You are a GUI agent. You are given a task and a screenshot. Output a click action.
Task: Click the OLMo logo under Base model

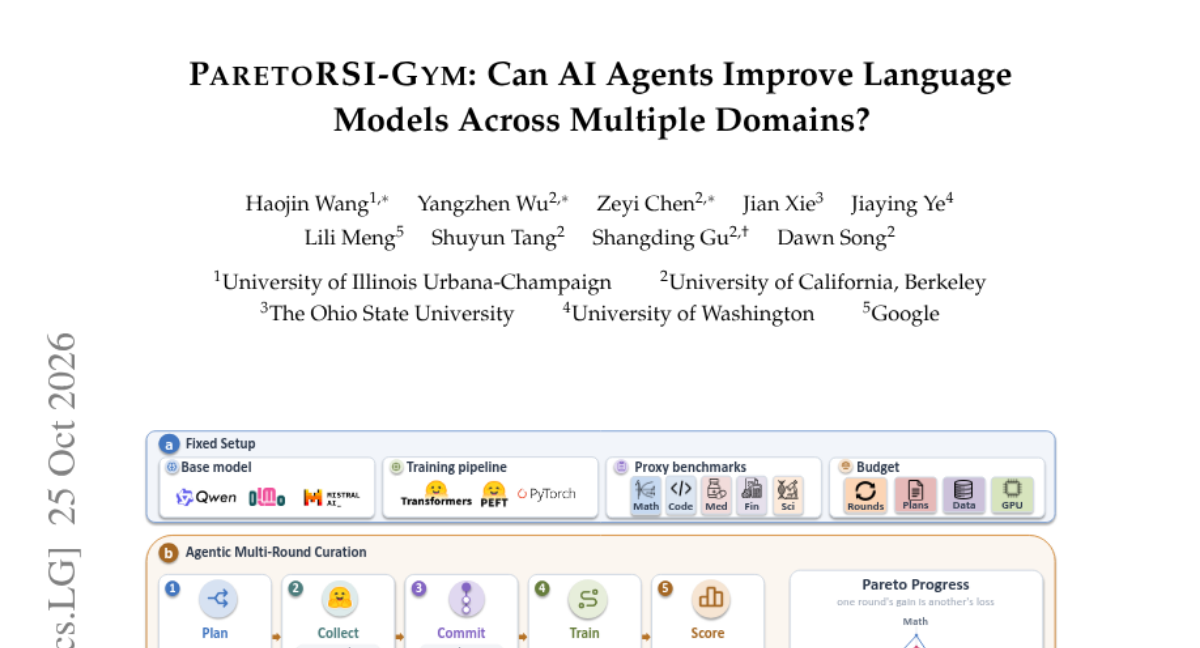(x=267, y=497)
